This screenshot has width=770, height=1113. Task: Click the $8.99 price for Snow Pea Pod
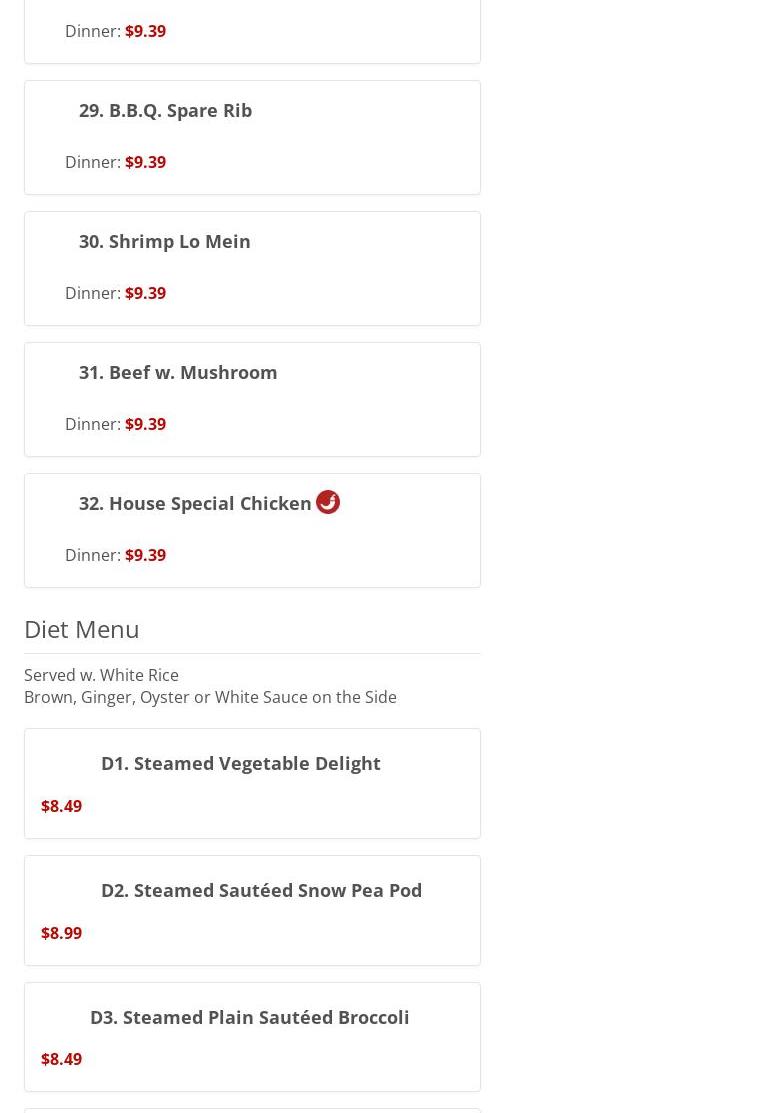tap(61, 933)
